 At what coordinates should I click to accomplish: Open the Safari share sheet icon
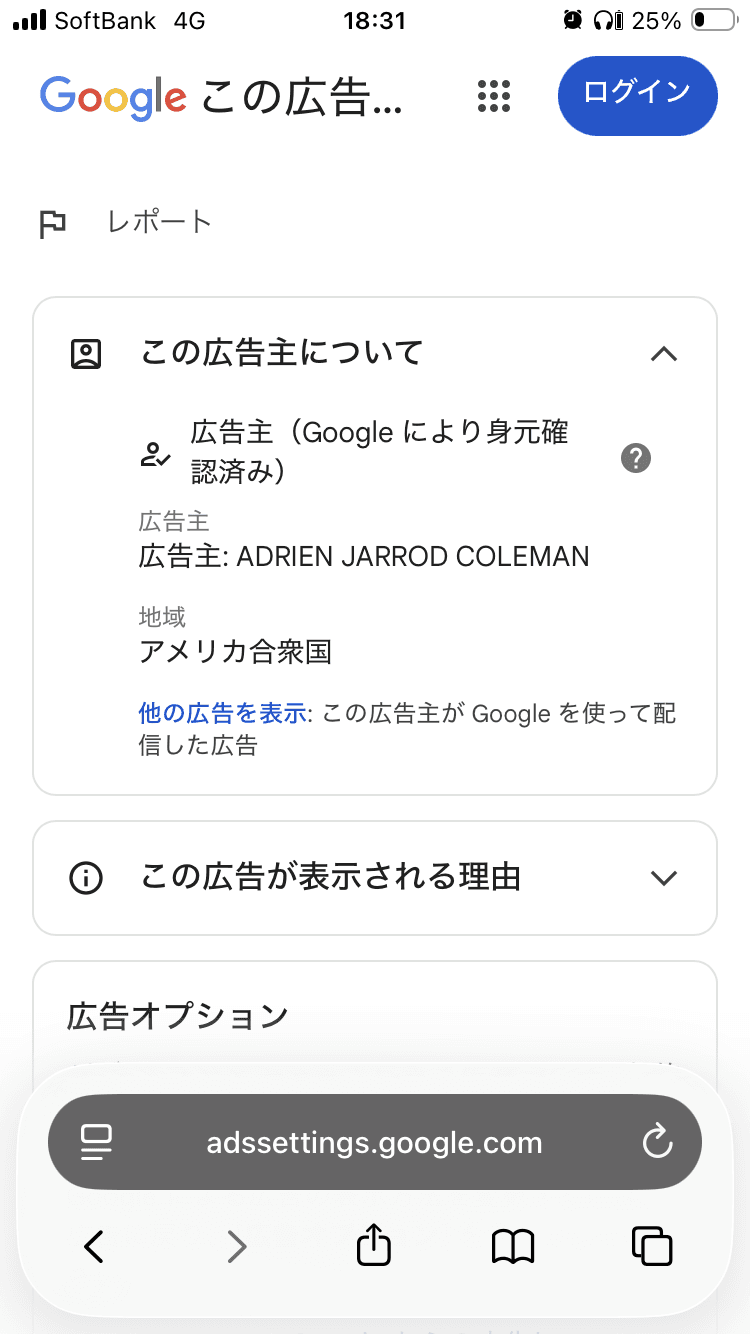coord(374,1246)
